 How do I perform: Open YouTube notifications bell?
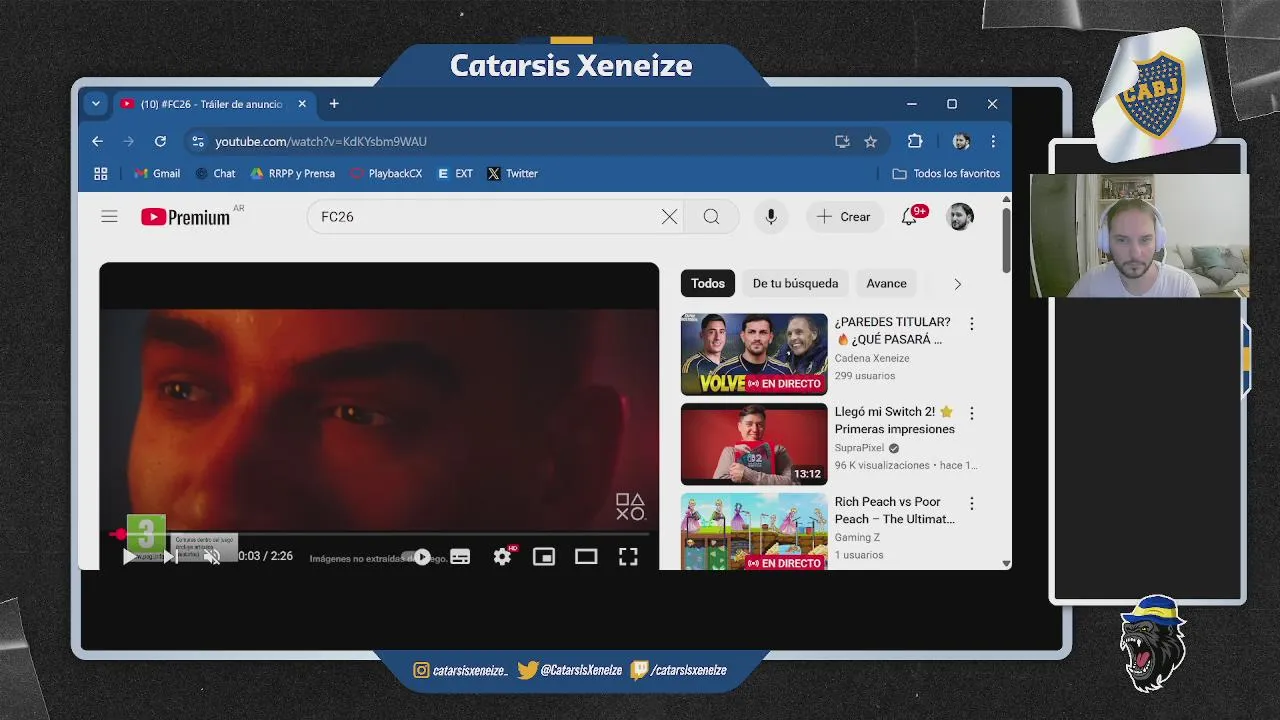(910, 217)
